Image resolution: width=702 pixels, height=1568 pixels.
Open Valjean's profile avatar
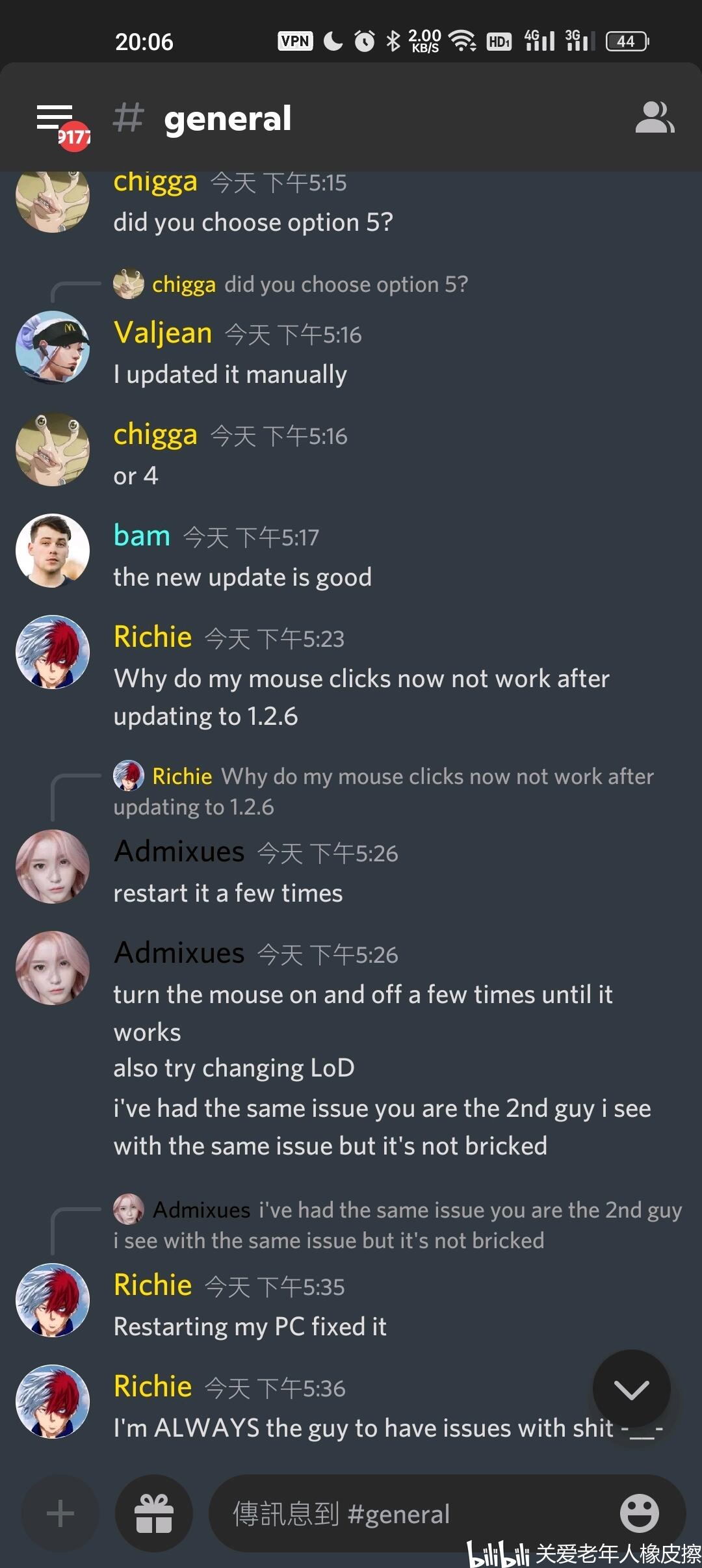click(53, 348)
